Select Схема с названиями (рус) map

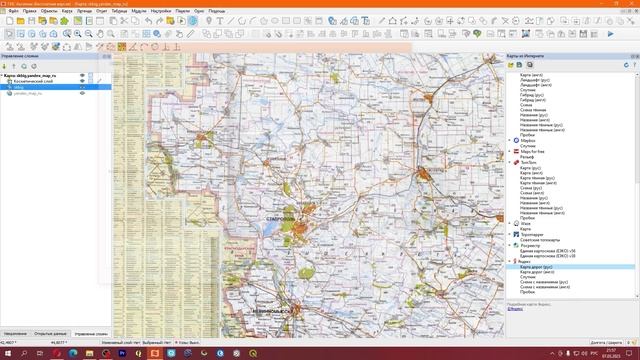click(x=544, y=282)
